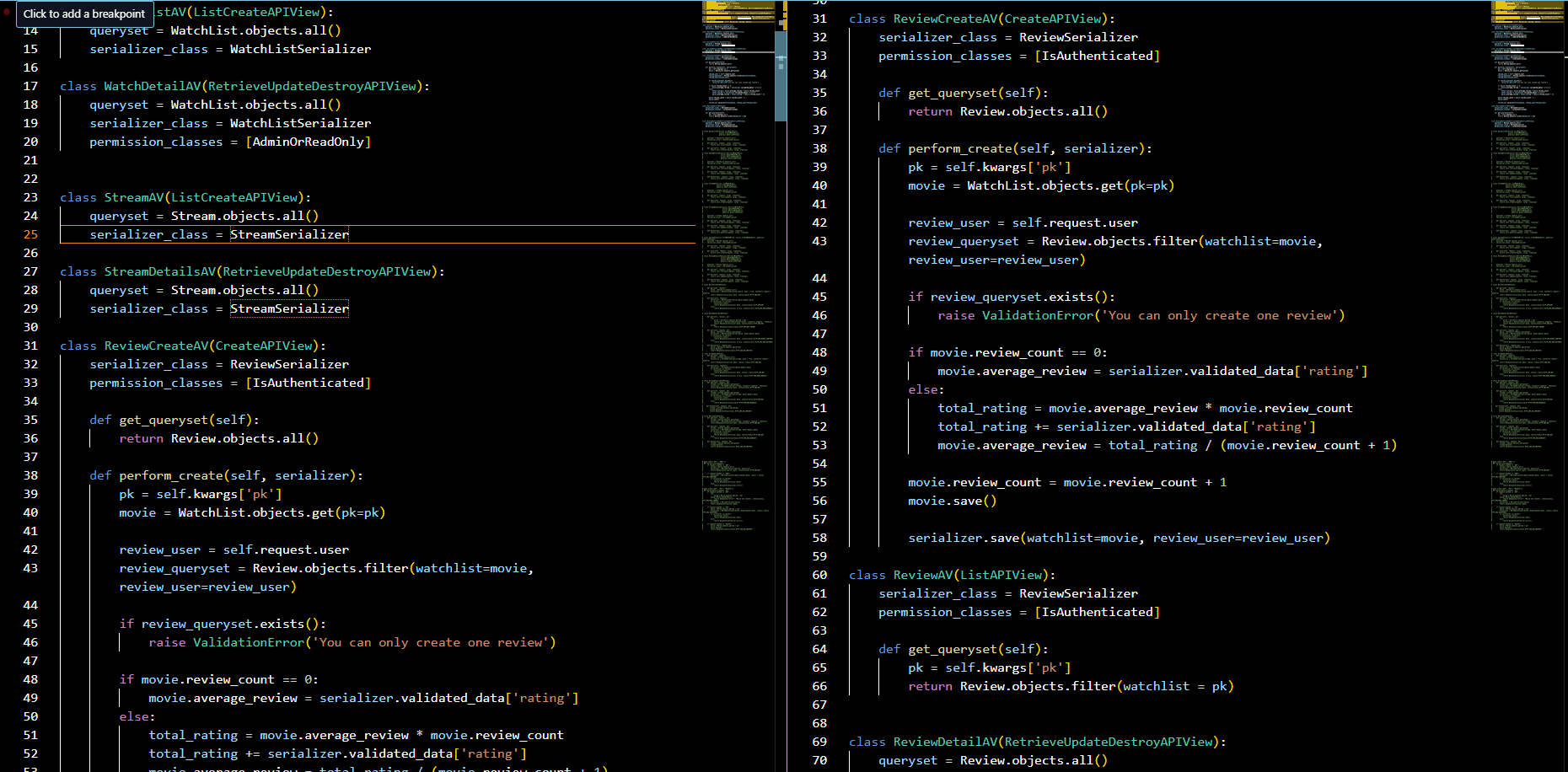Place cursor on 'class WatchDetailAV' definition
The width and height of the screenshot is (1568, 772).
[244, 86]
